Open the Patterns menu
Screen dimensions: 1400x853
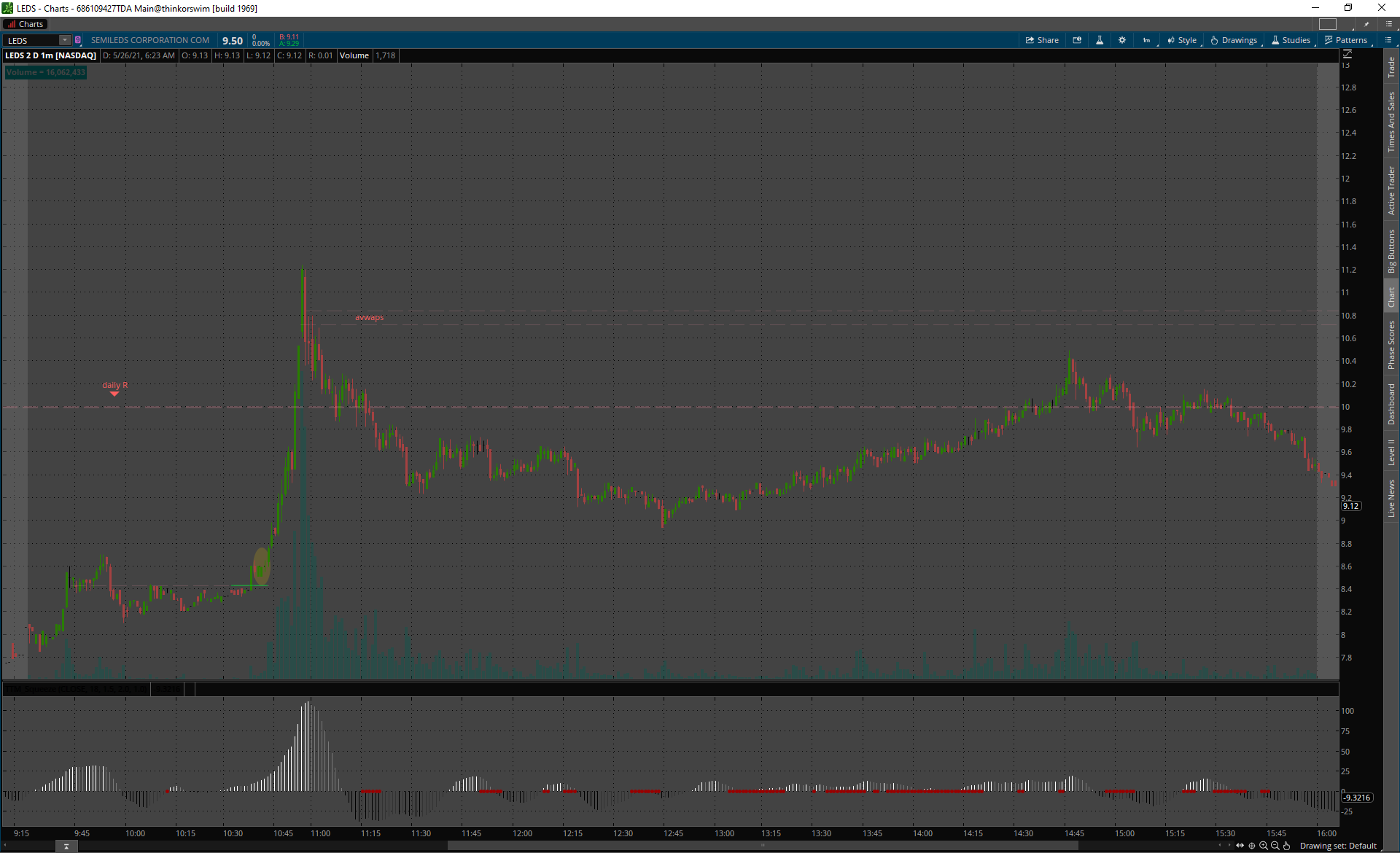tap(1345, 40)
